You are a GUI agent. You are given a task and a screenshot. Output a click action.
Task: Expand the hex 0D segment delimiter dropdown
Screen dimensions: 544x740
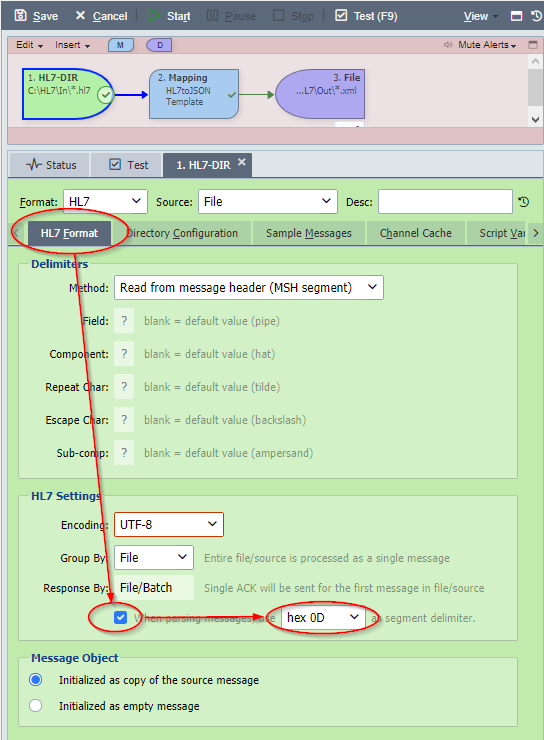point(324,617)
